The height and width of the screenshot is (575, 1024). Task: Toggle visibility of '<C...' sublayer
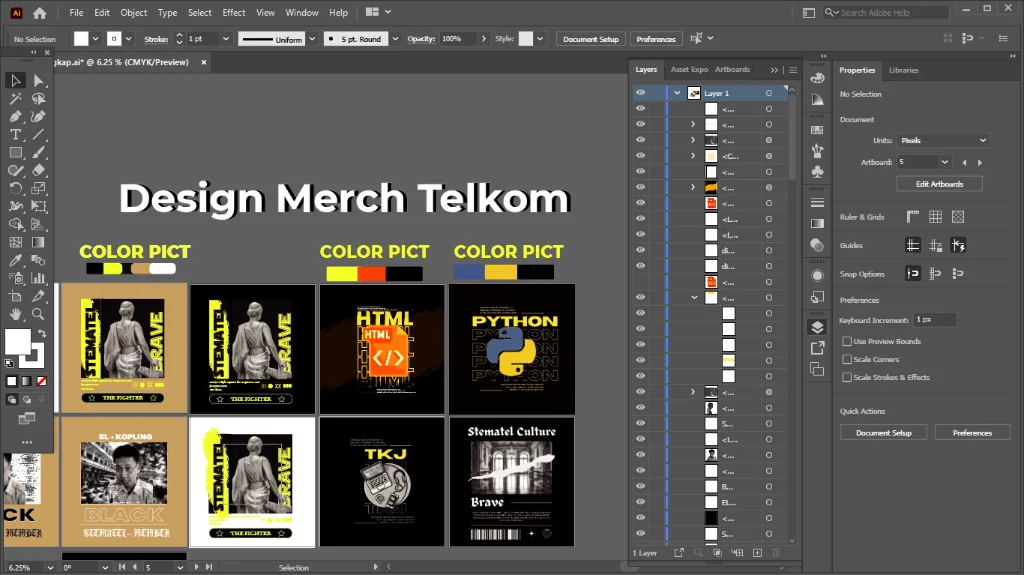pos(641,156)
